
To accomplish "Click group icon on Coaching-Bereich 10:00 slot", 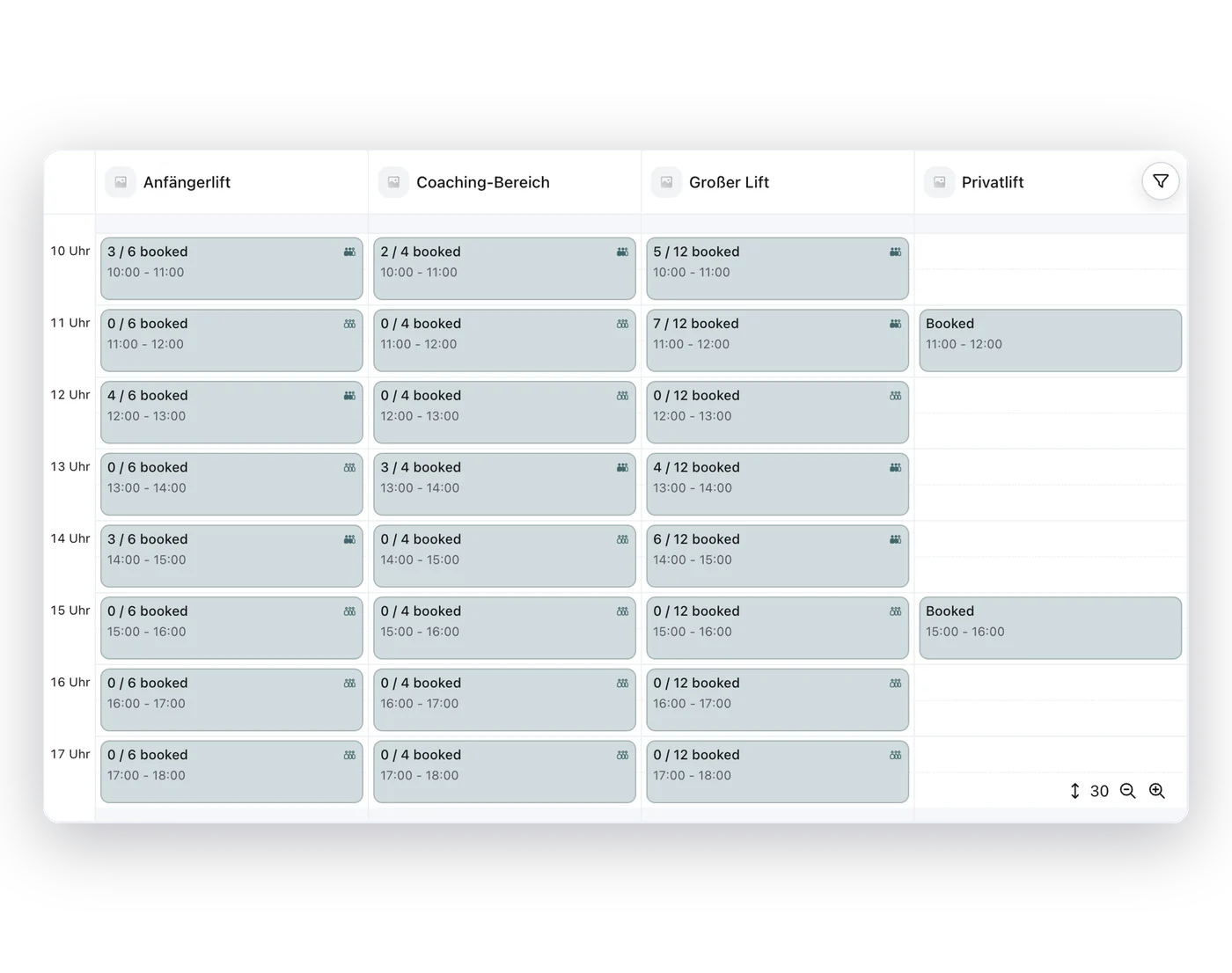I will 622,252.
